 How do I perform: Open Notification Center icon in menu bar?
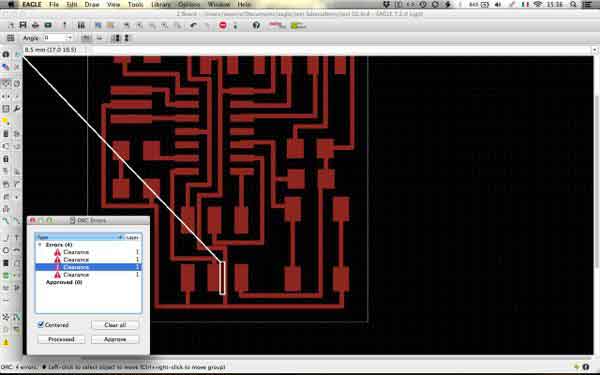[588, 4]
